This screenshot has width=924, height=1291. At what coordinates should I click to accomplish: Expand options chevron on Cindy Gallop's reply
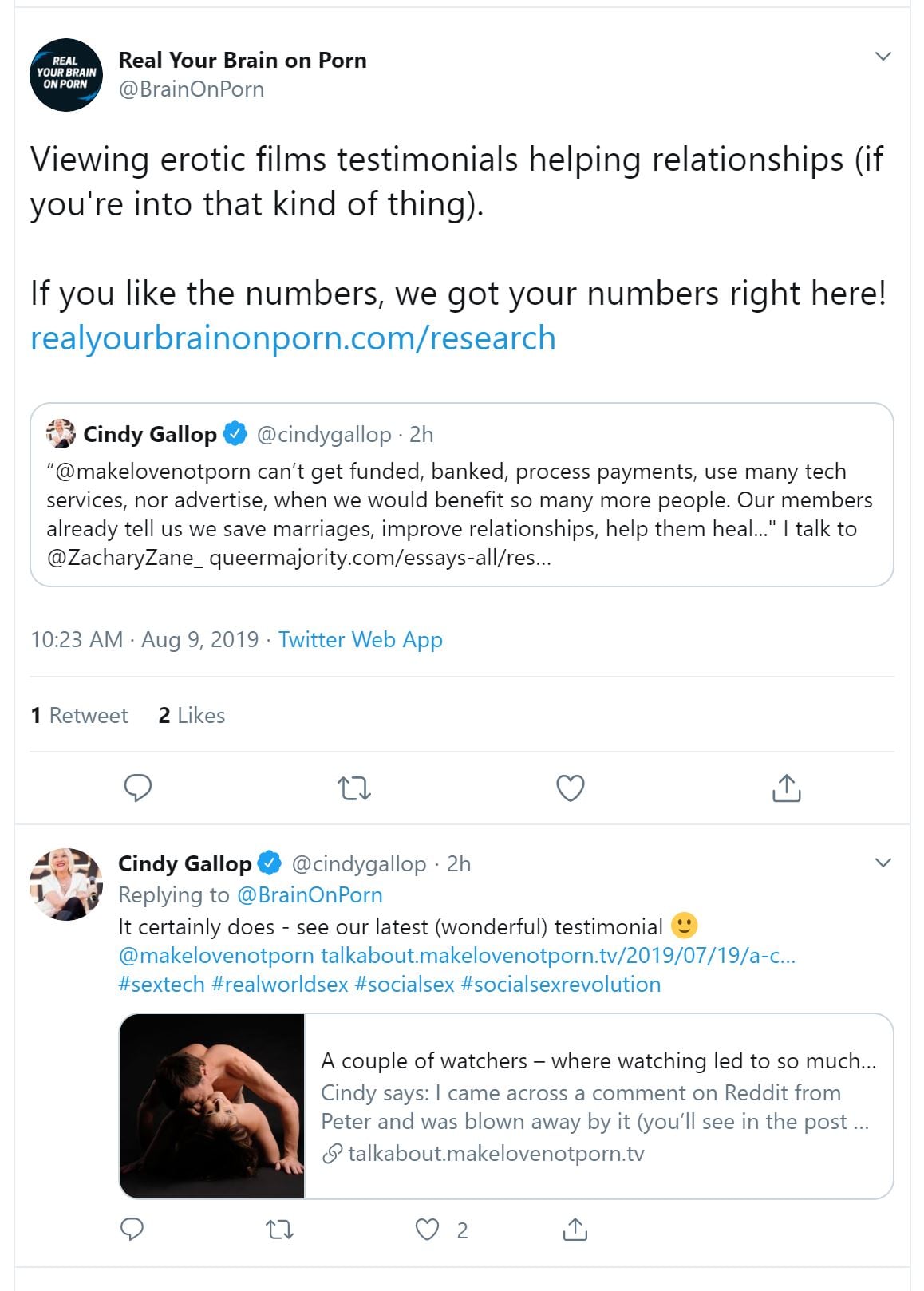[x=883, y=863]
